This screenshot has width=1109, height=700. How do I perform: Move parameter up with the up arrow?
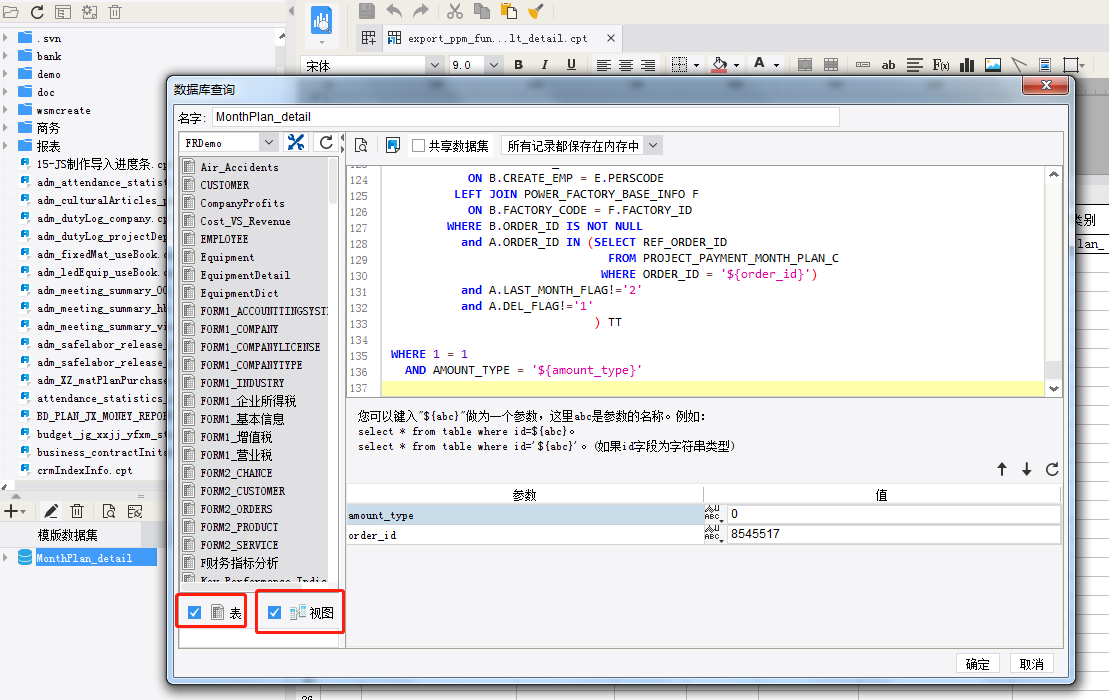coord(1001,469)
